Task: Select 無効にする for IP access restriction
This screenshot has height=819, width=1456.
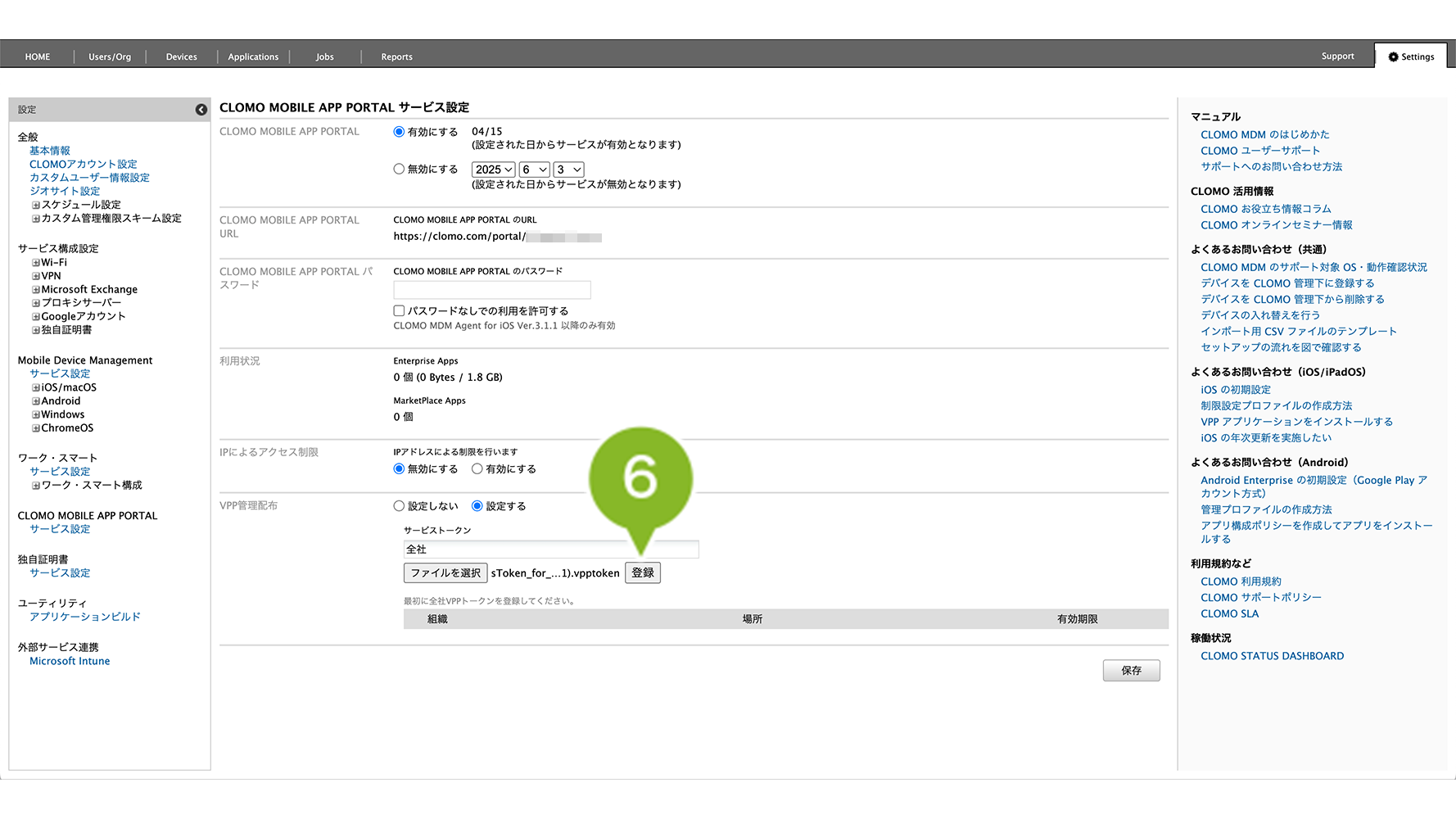Action: coord(399,469)
